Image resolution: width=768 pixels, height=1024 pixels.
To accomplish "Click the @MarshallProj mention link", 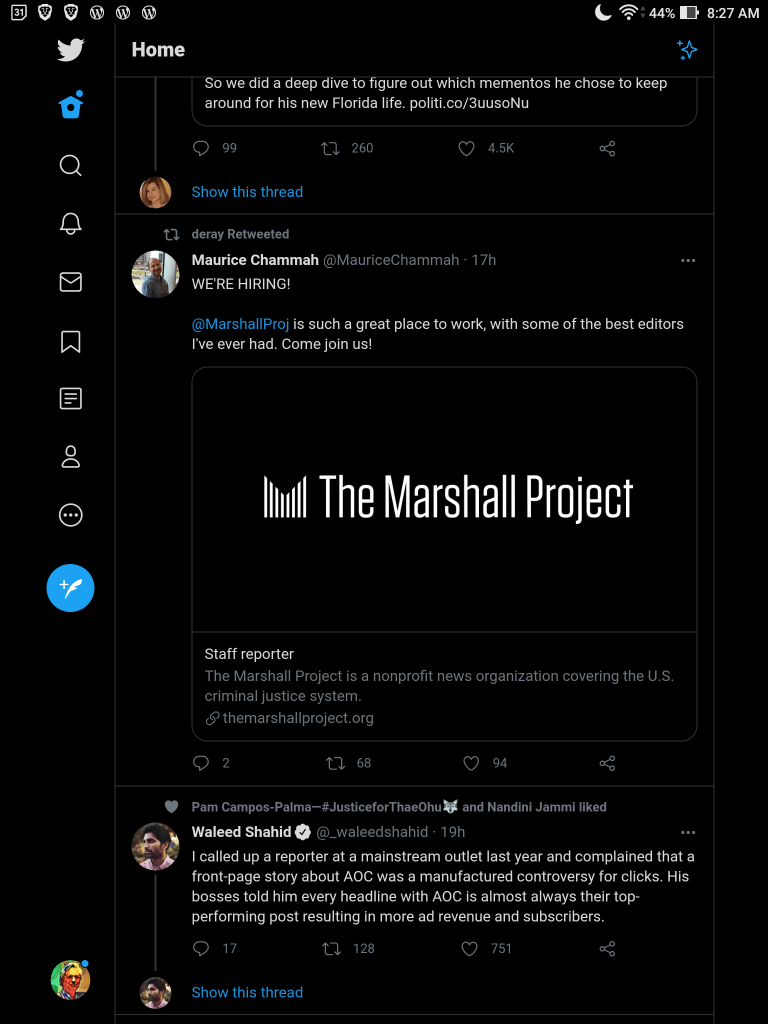I will [240, 324].
